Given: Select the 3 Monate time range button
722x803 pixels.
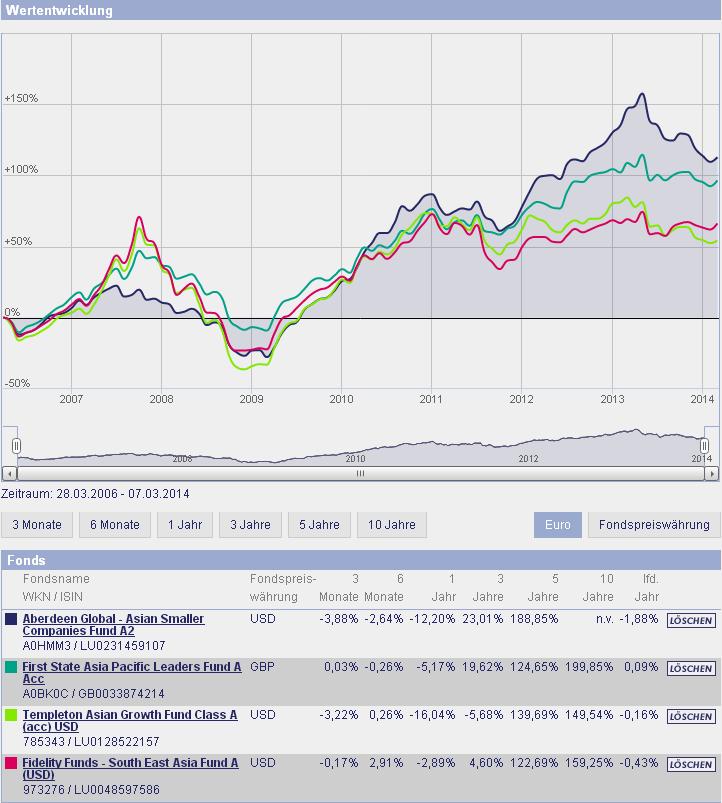Looking at the screenshot, I should coord(37,525).
